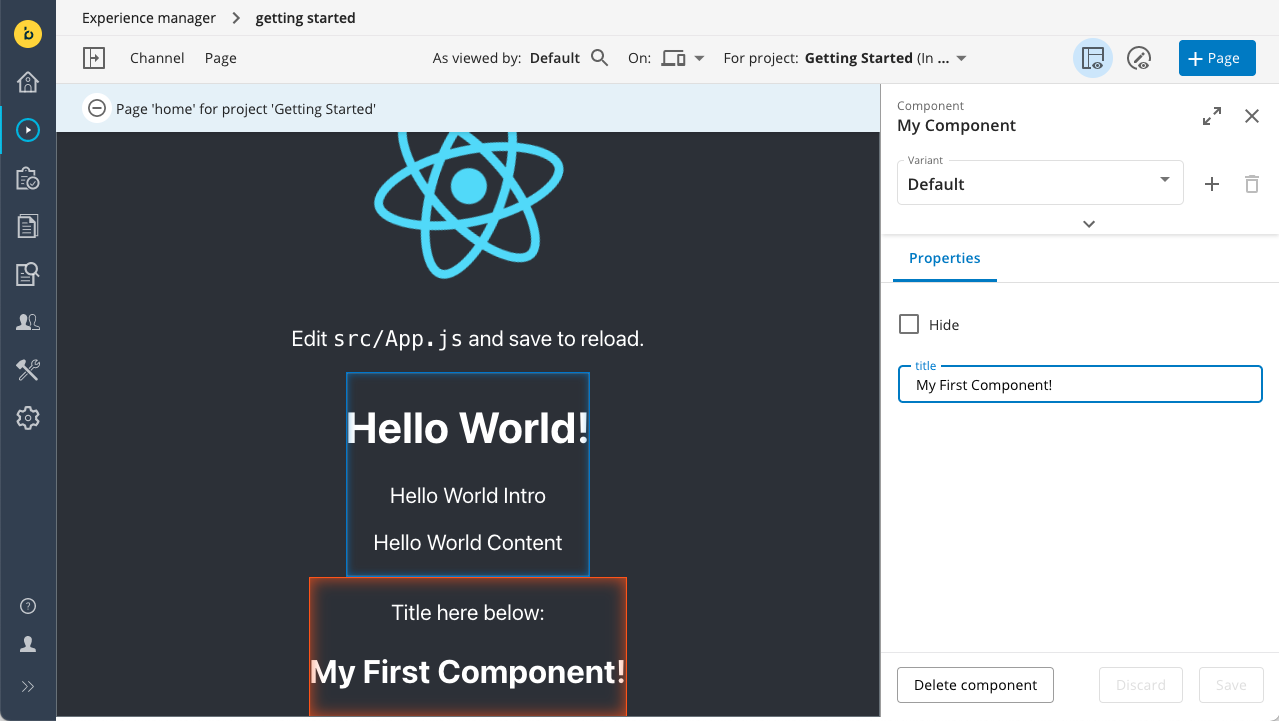The image size is (1279, 721).
Task: Search the 'As viewed by' audience
Action: (x=600, y=58)
